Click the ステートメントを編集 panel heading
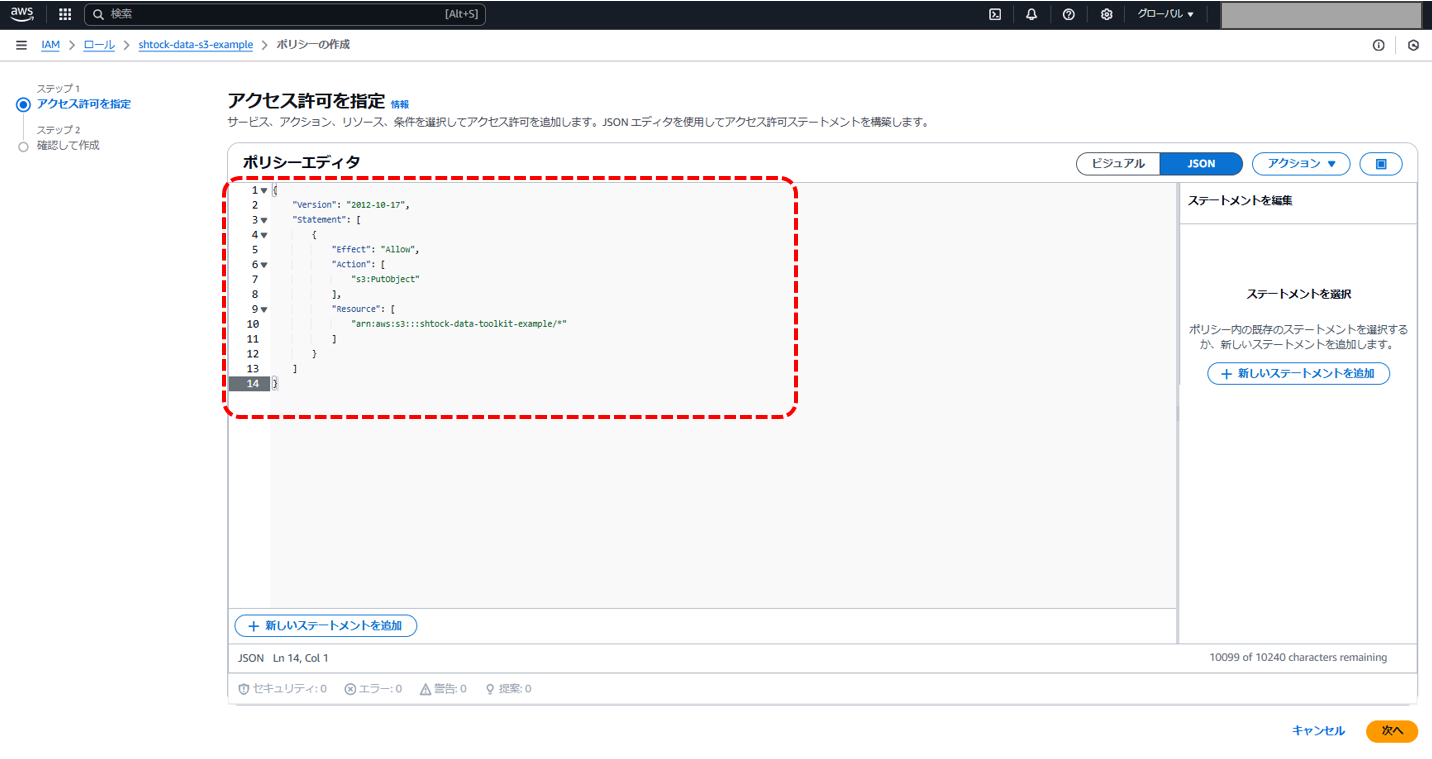This screenshot has height=759, width=1432. point(1240,201)
